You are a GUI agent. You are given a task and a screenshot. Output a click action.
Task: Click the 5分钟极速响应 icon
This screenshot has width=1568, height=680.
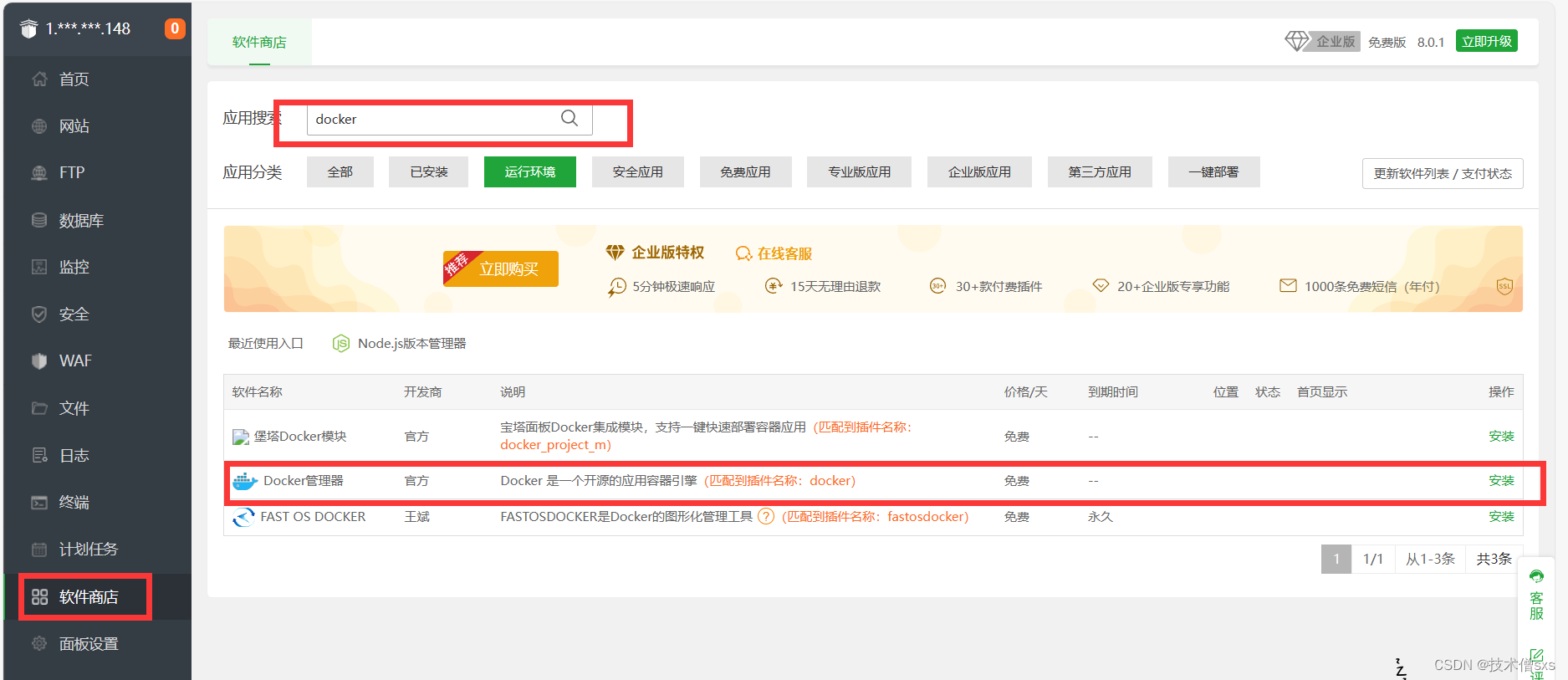click(x=616, y=287)
